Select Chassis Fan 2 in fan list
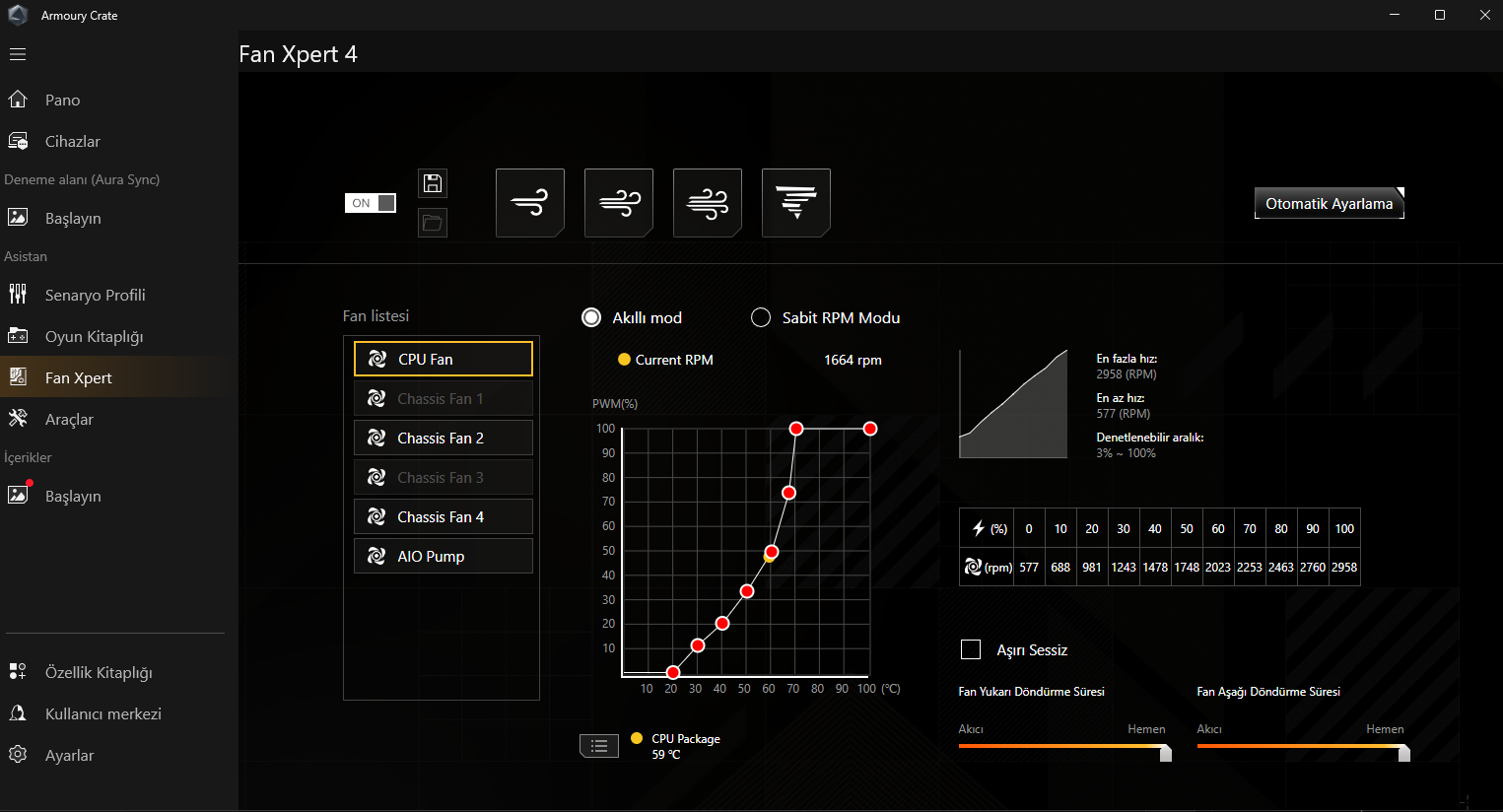This screenshot has height=812, width=1503. tap(444, 438)
